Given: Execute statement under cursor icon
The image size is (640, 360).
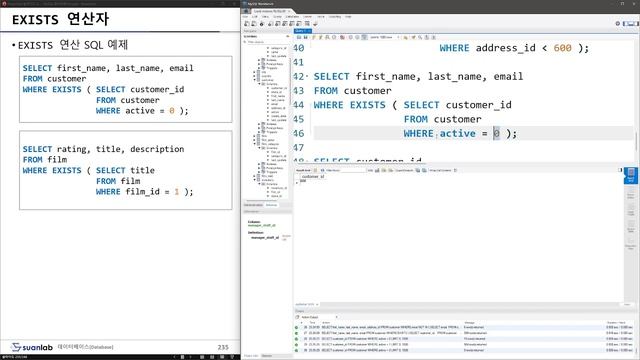Looking at the screenshot, I should [320, 37].
